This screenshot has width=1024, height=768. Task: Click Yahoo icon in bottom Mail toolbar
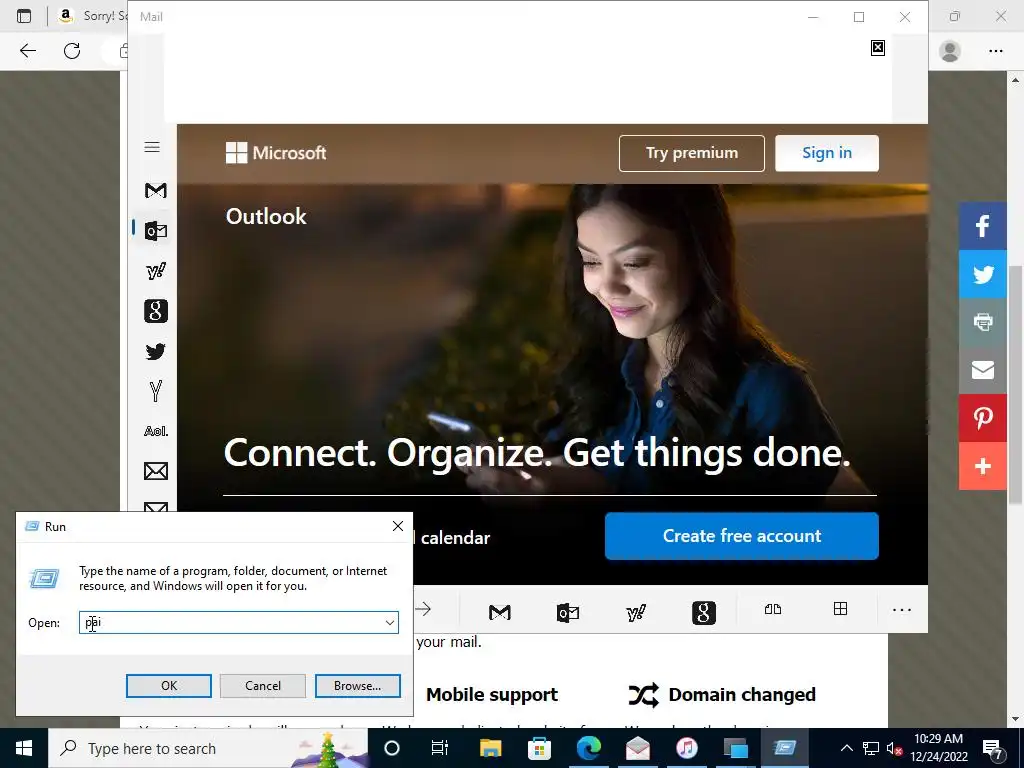pyautogui.click(x=635, y=613)
